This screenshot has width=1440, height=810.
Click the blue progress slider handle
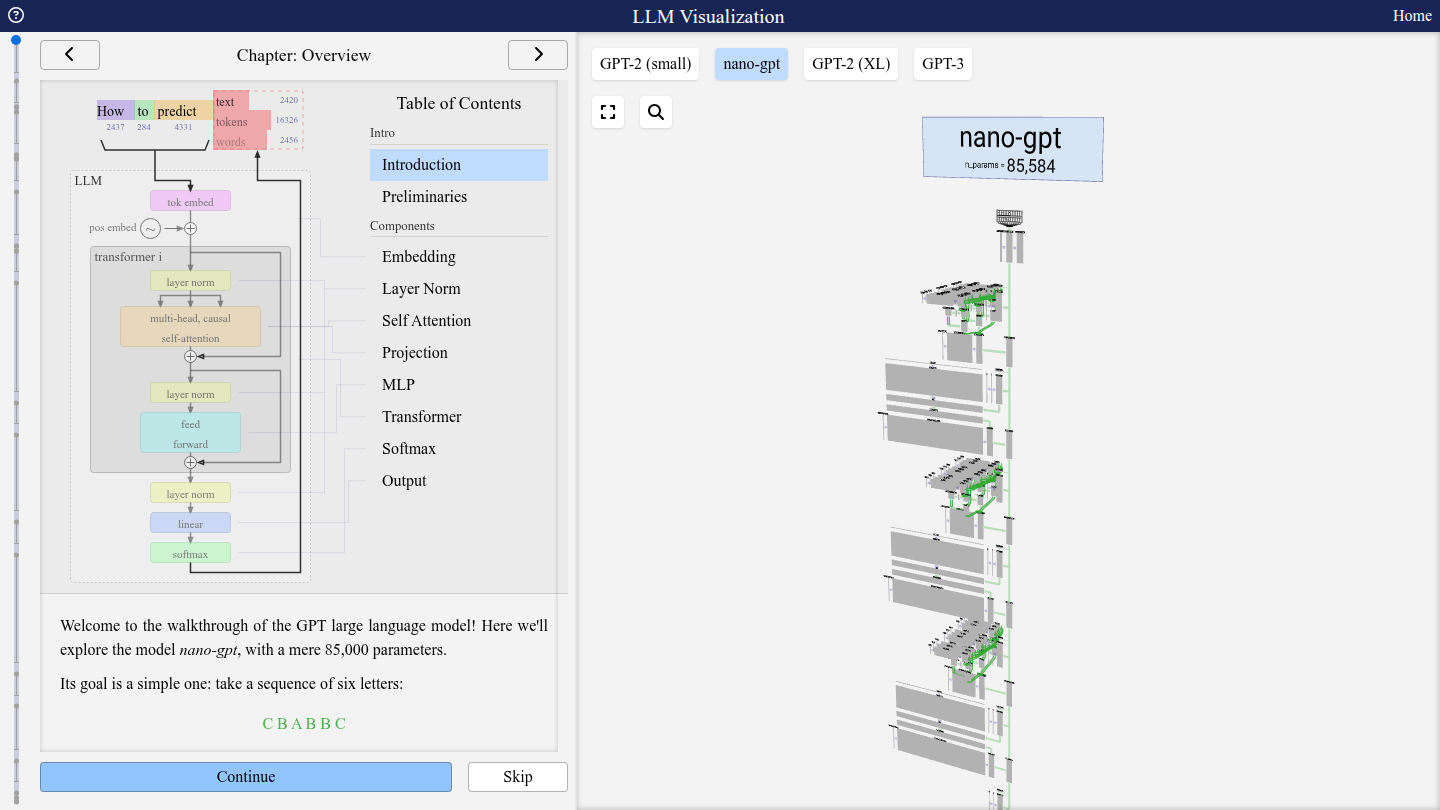tap(16, 40)
